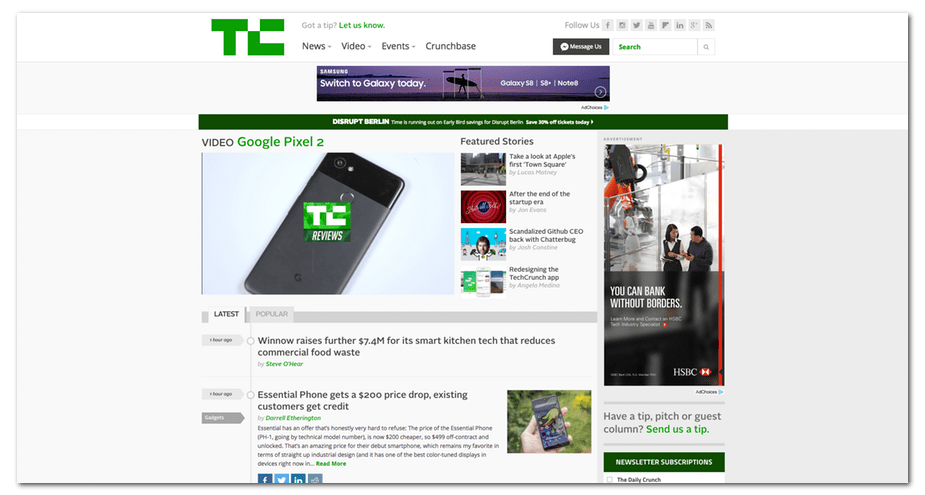Image resolution: width=925 pixels, height=495 pixels.
Task: Expand the Video dropdown menu
Action: click(356, 46)
